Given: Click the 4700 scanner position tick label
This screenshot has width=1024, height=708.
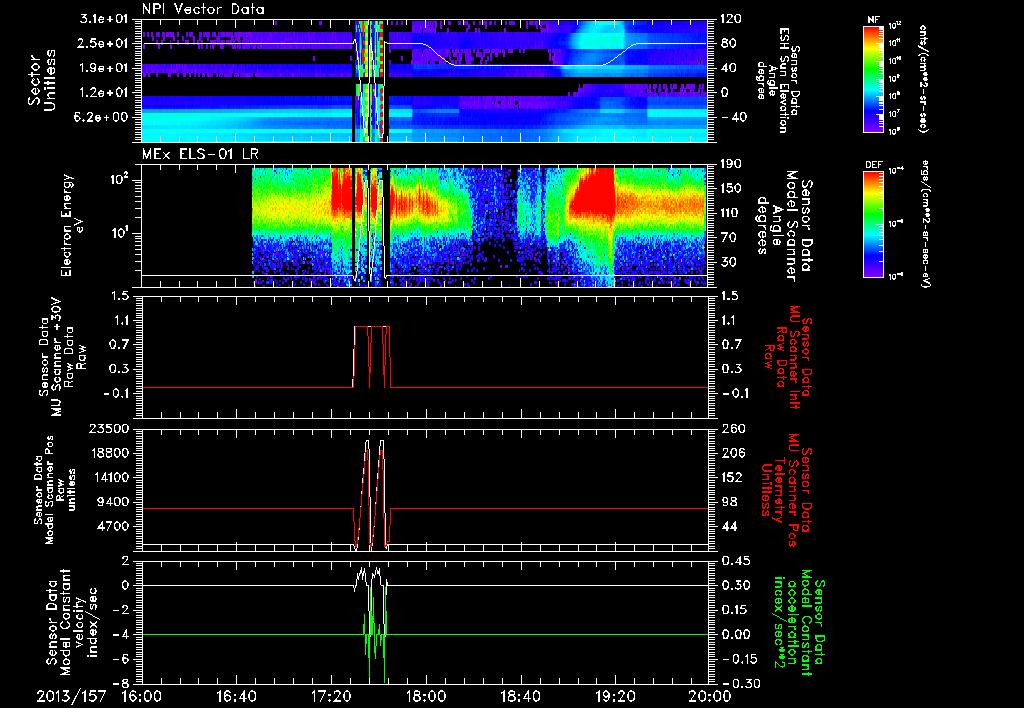Looking at the screenshot, I should tap(114, 526).
